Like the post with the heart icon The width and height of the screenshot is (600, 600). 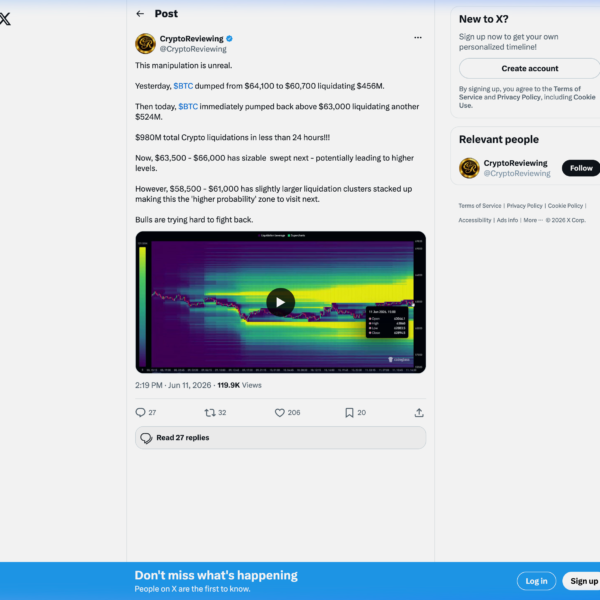(x=280, y=412)
